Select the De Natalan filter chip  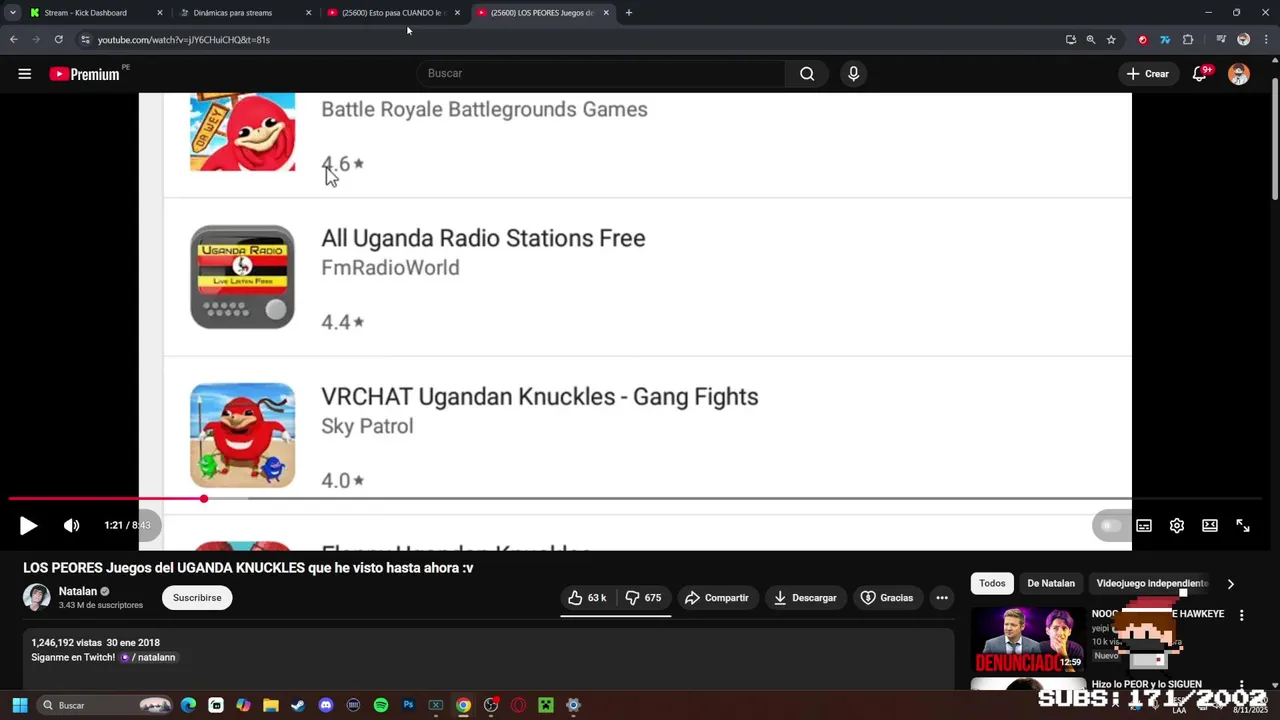click(1051, 583)
